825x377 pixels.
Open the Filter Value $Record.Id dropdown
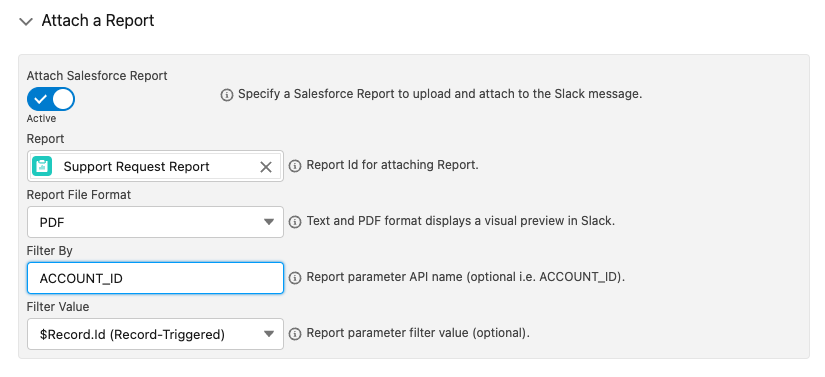(155, 334)
